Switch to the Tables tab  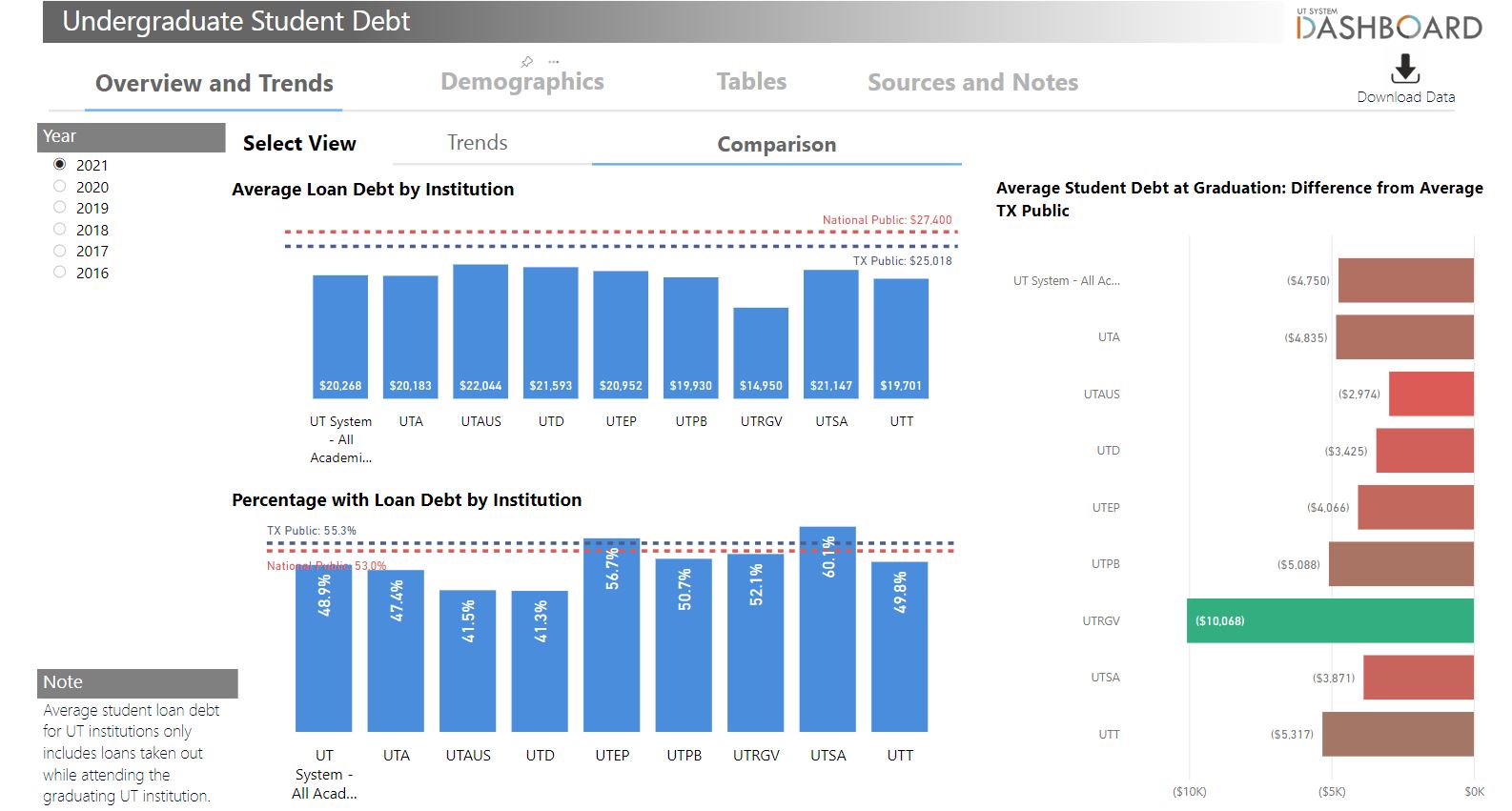[x=751, y=82]
